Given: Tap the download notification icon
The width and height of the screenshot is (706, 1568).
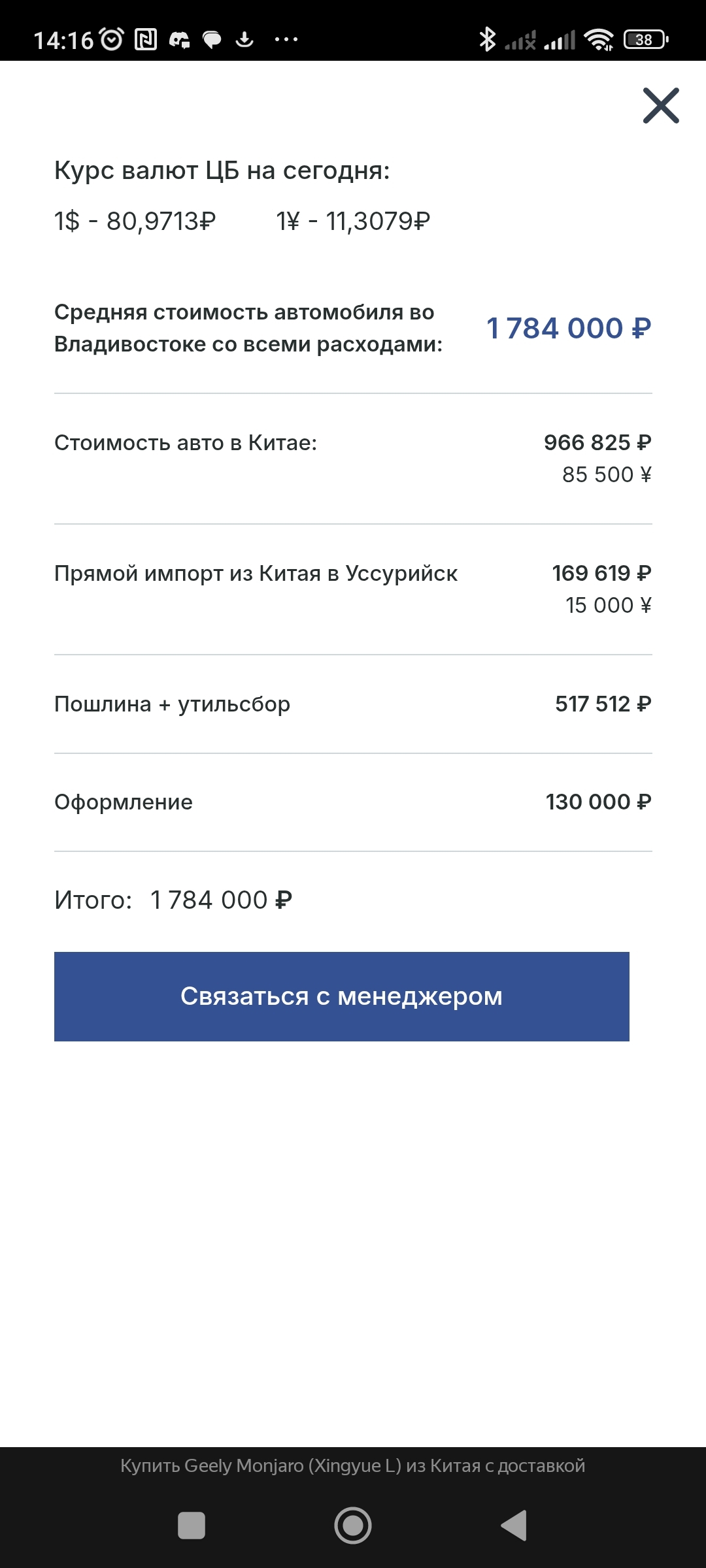Looking at the screenshot, I should 244,40.
